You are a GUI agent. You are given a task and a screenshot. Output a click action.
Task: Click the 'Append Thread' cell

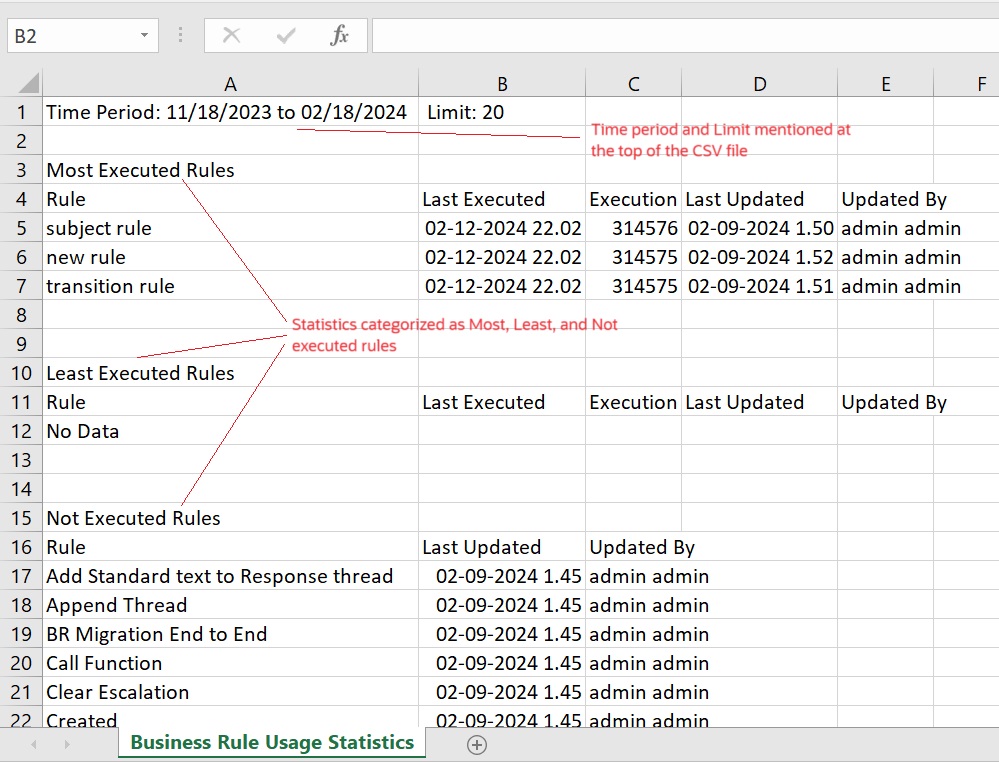(x=231, y=605)
